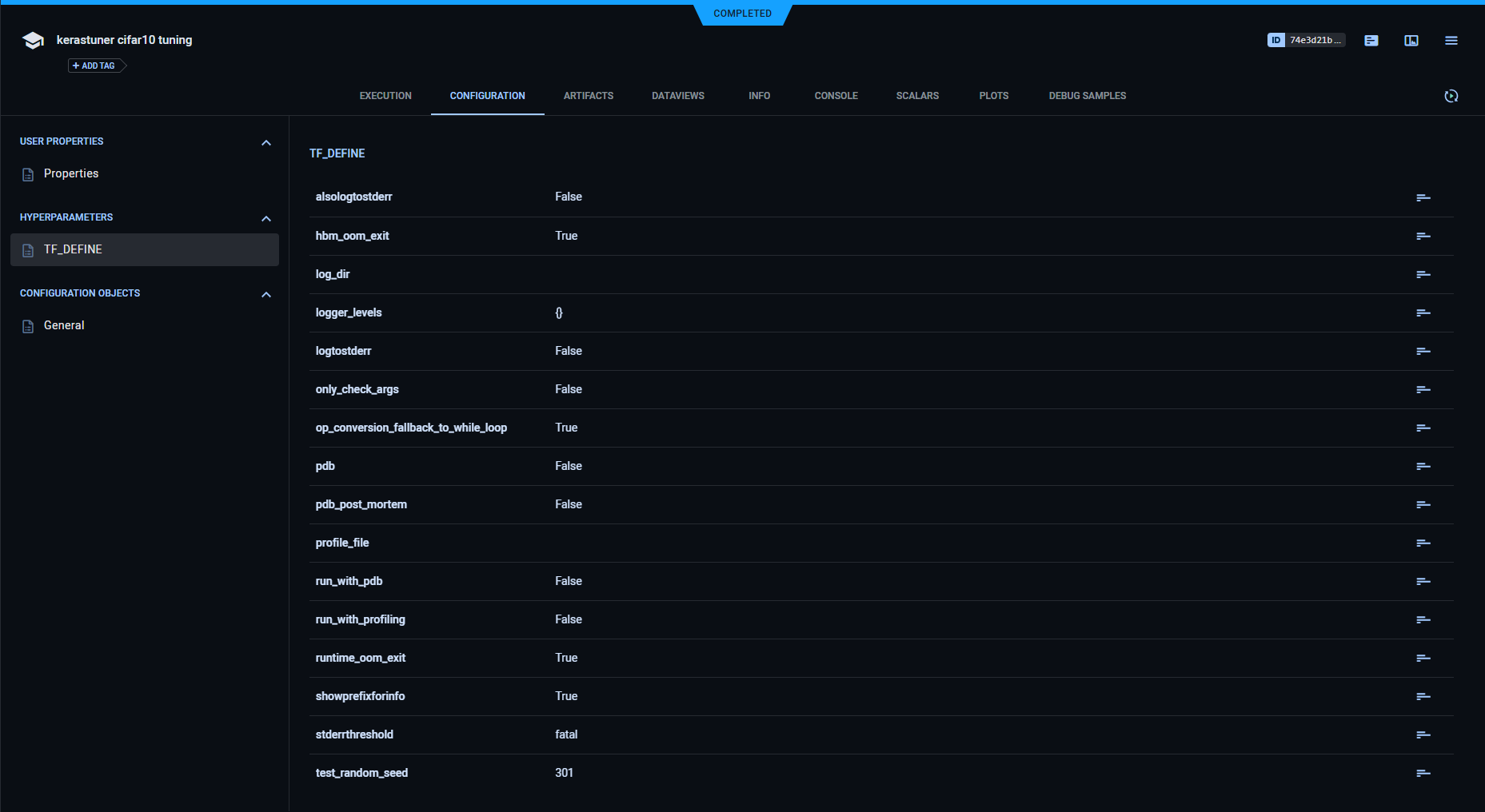Screen dimensions: 1485x812
Task: Toggle the row icon next to hbm_oom_exit
Action: click(x=1423, y=236)
